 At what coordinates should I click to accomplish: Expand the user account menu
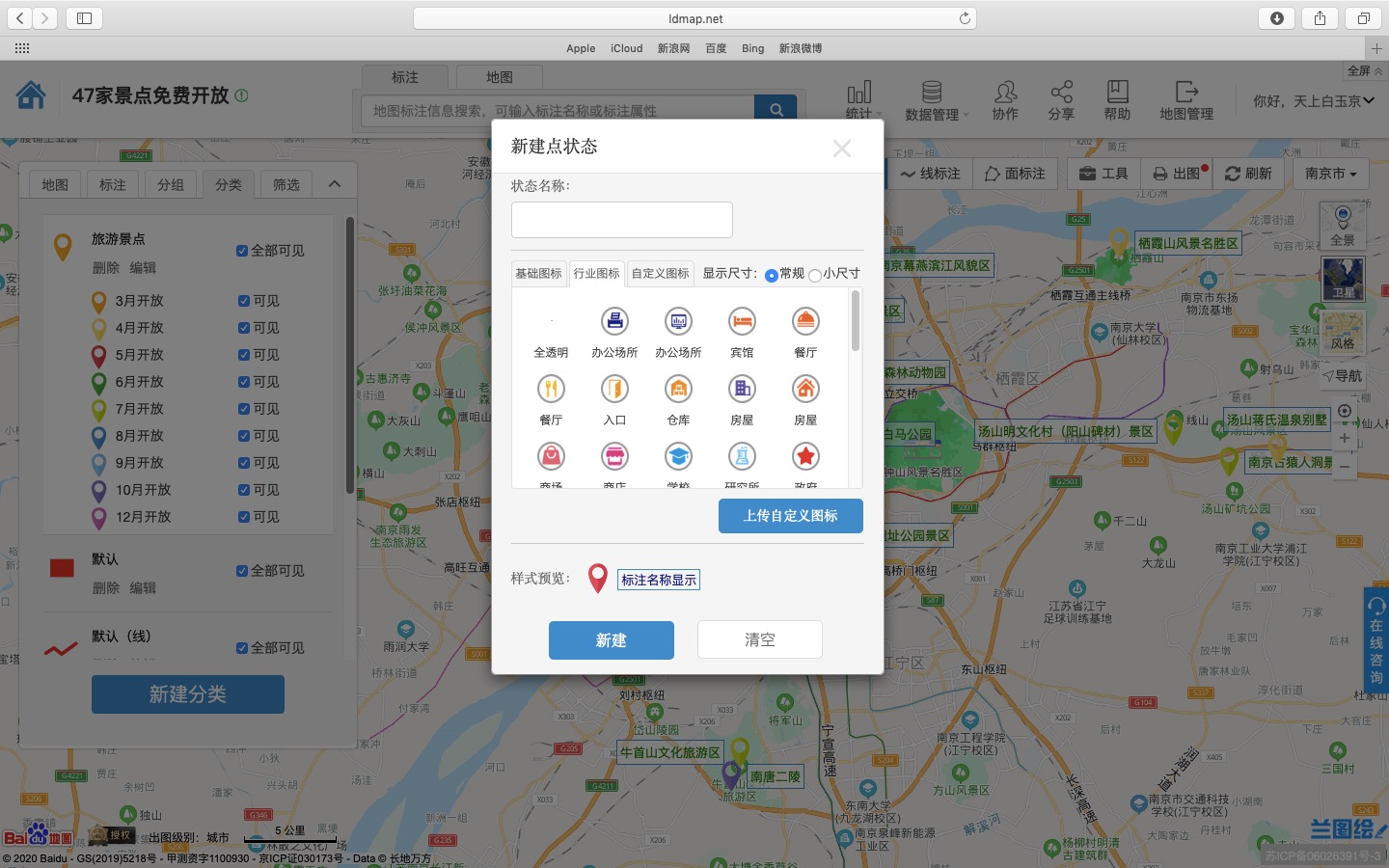pyautogui.click(x=1313, y=100)
